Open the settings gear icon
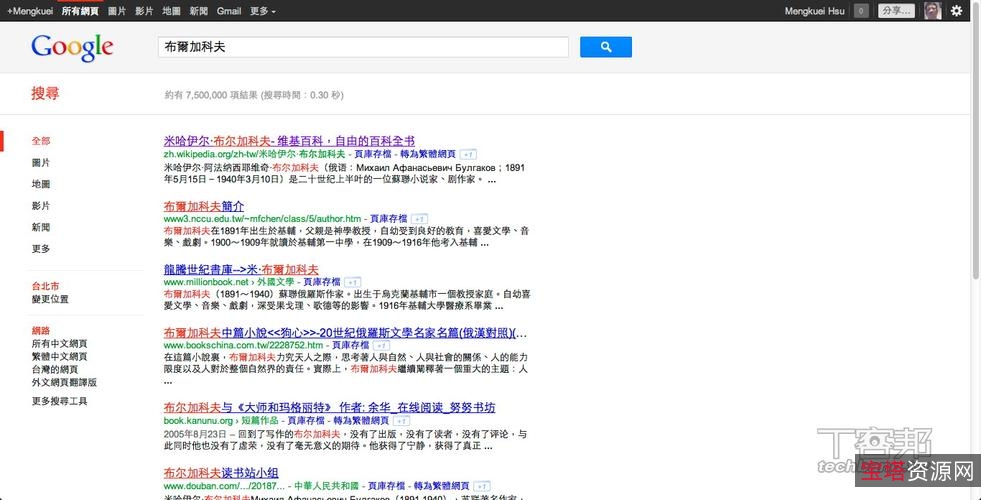981x500 pixels. tap(957, 11)
